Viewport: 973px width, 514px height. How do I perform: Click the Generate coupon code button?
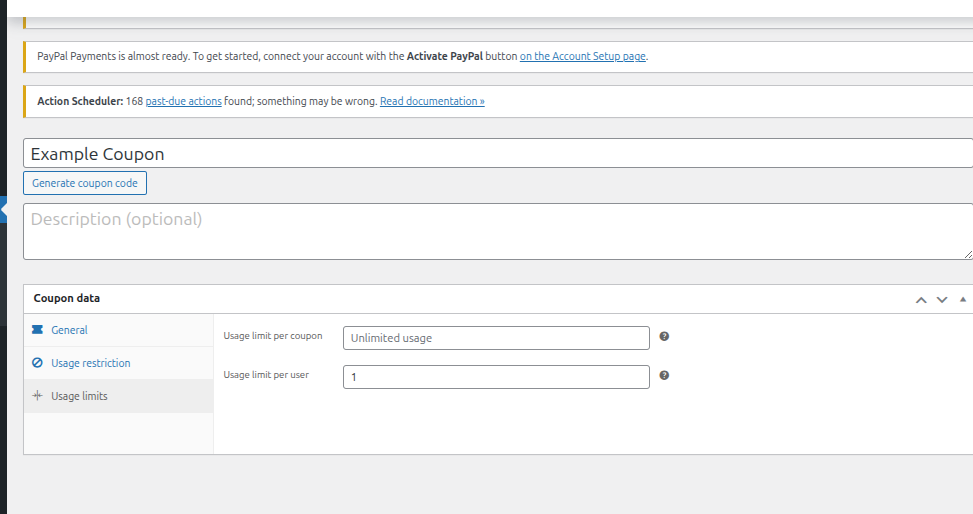85,183
